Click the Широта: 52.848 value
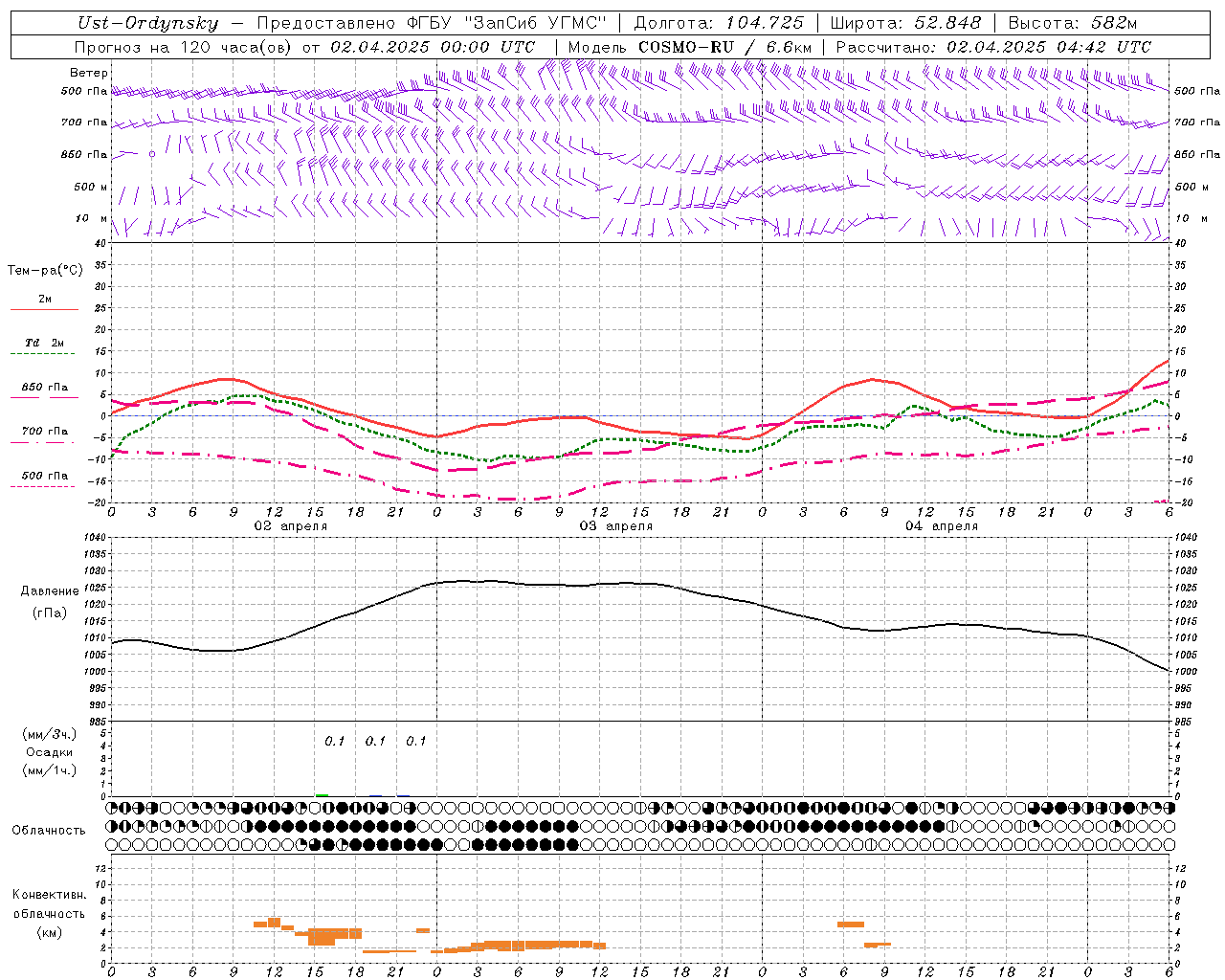The height and width of the screenshot is (980, 1225). [905, 23]
